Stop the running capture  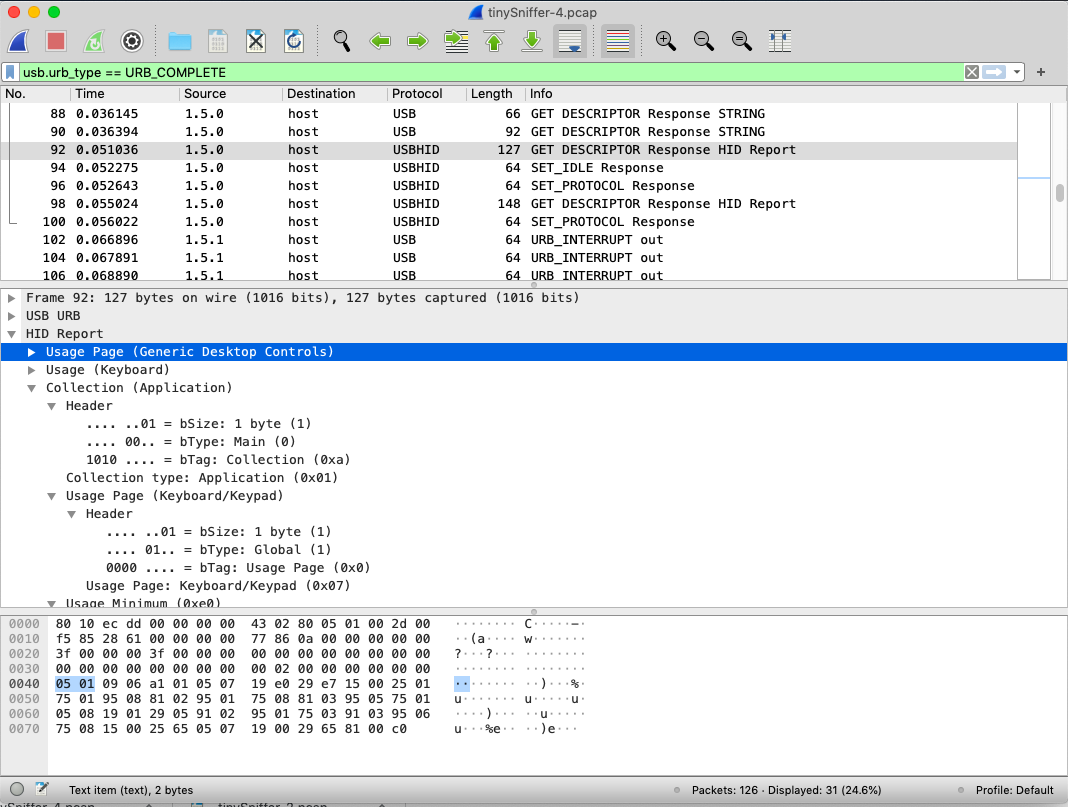pos(56,42)
